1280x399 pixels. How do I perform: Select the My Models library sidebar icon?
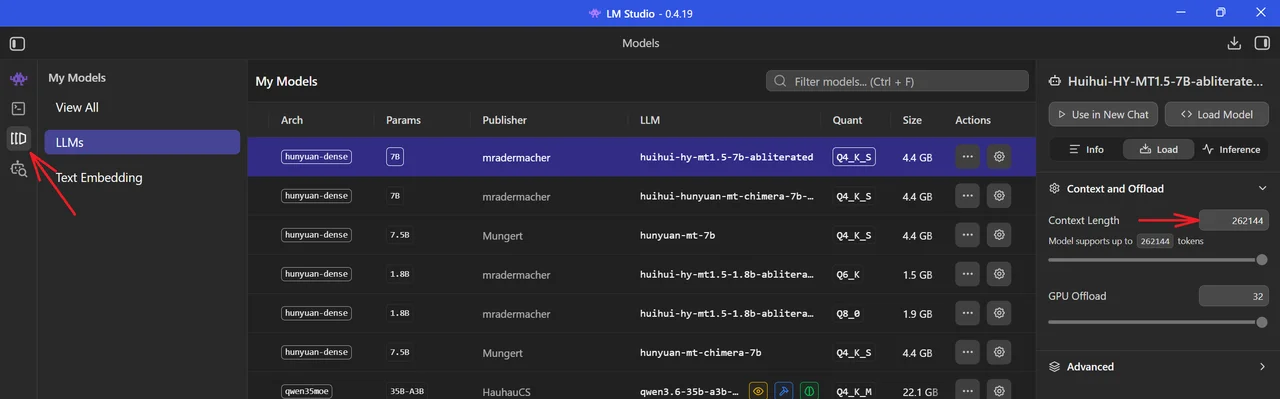click(18, 138)
